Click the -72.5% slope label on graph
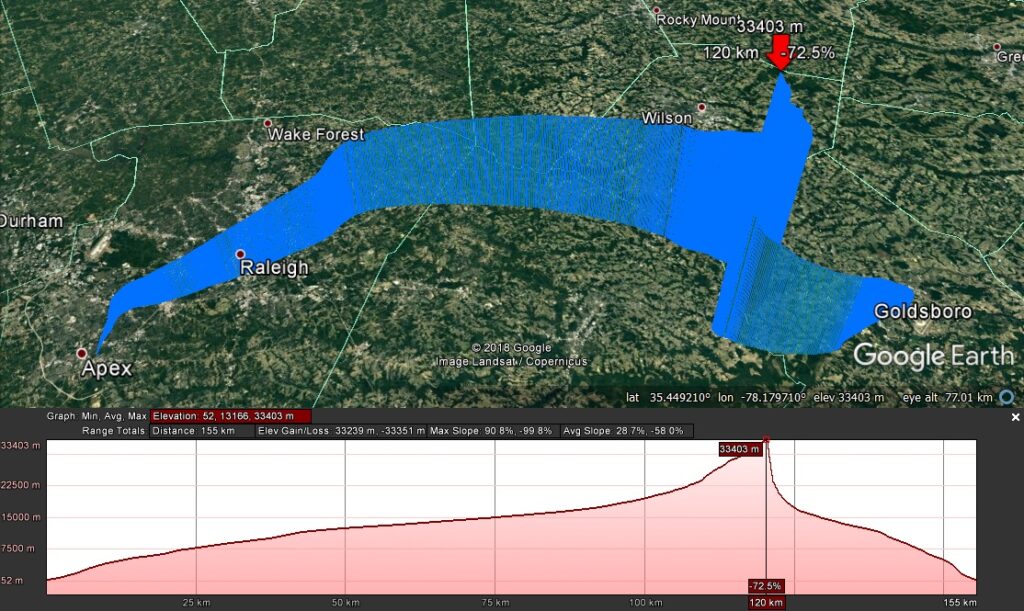The height and width of the screenshot is (611, 1024). [x=766, y=585]
